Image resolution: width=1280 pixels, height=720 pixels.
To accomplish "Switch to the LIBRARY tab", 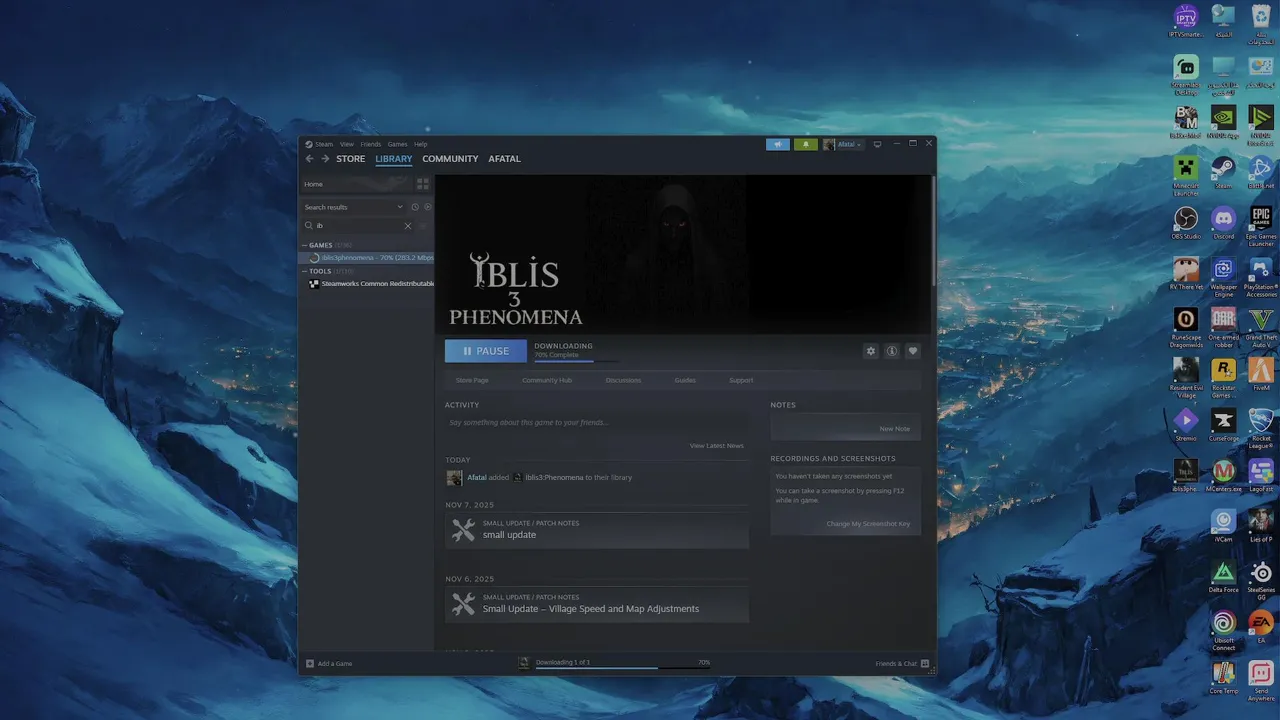I will click(x=394, y=159).
